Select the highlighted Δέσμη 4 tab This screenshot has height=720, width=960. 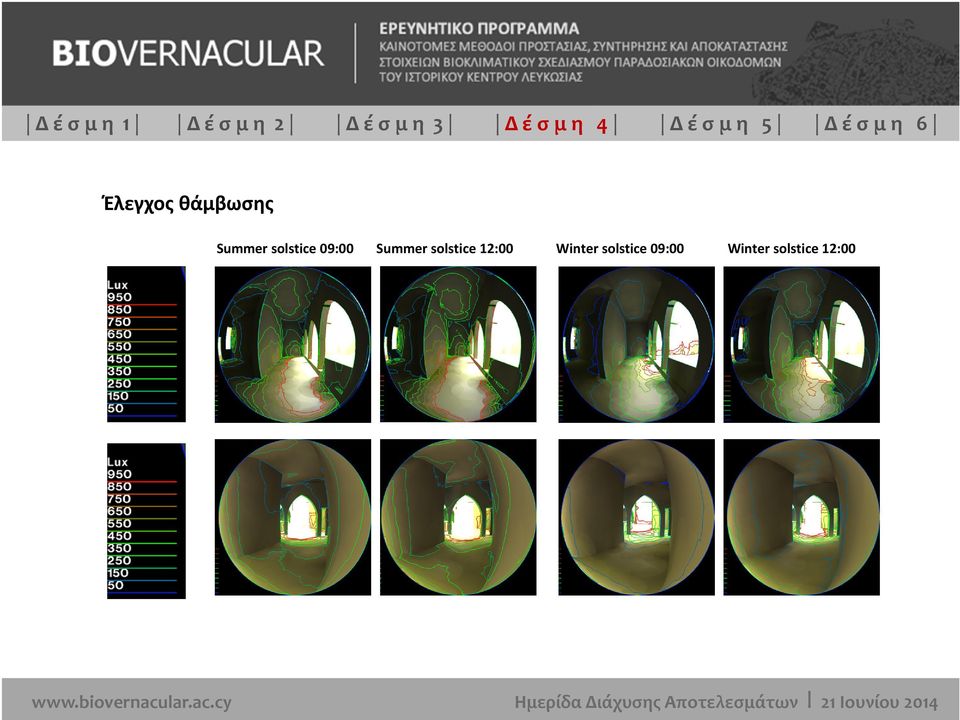pos(556,124)
